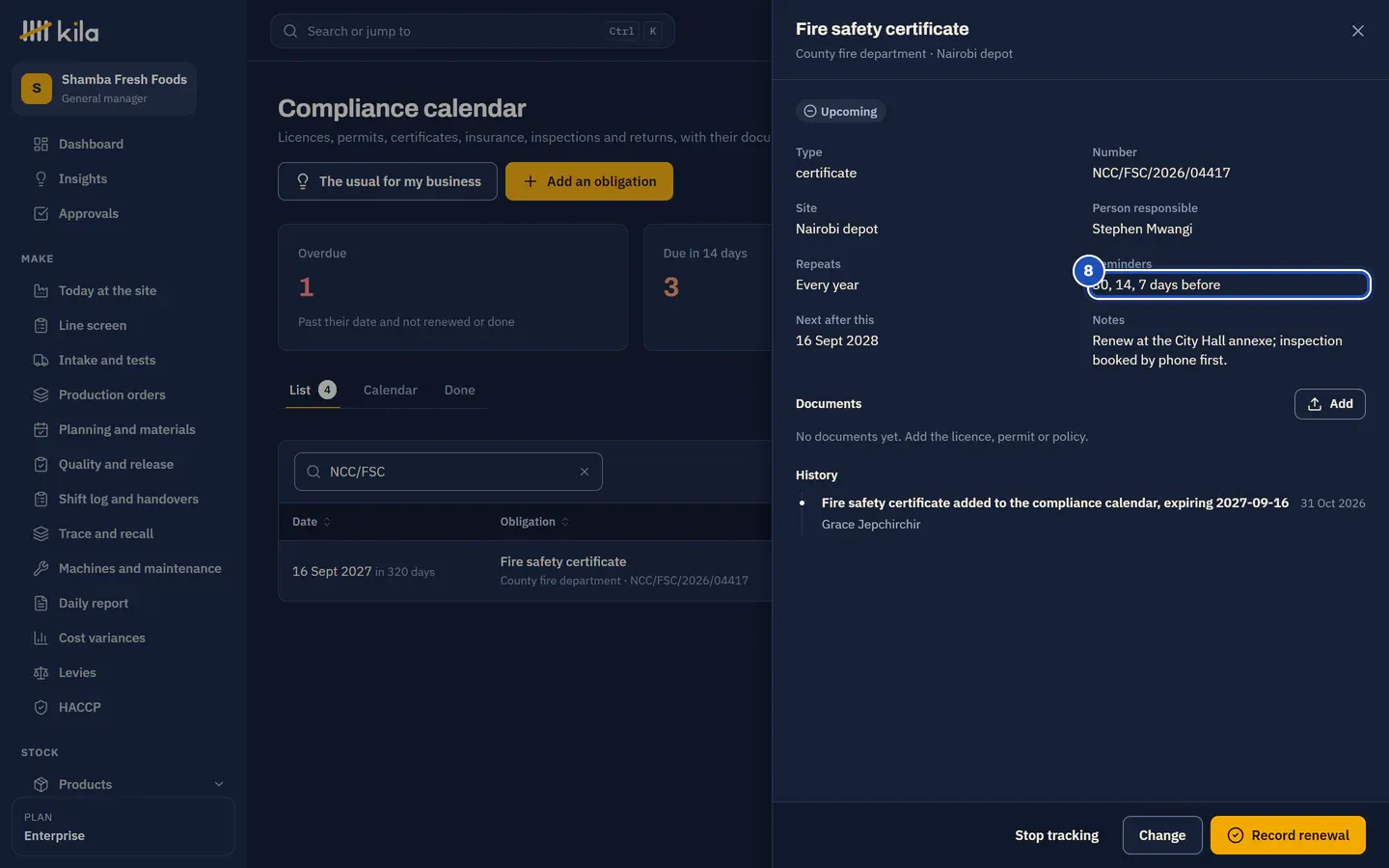Open the Fire safety certificate row
The width and height of the screenshot is (1389, 868).
526,571
